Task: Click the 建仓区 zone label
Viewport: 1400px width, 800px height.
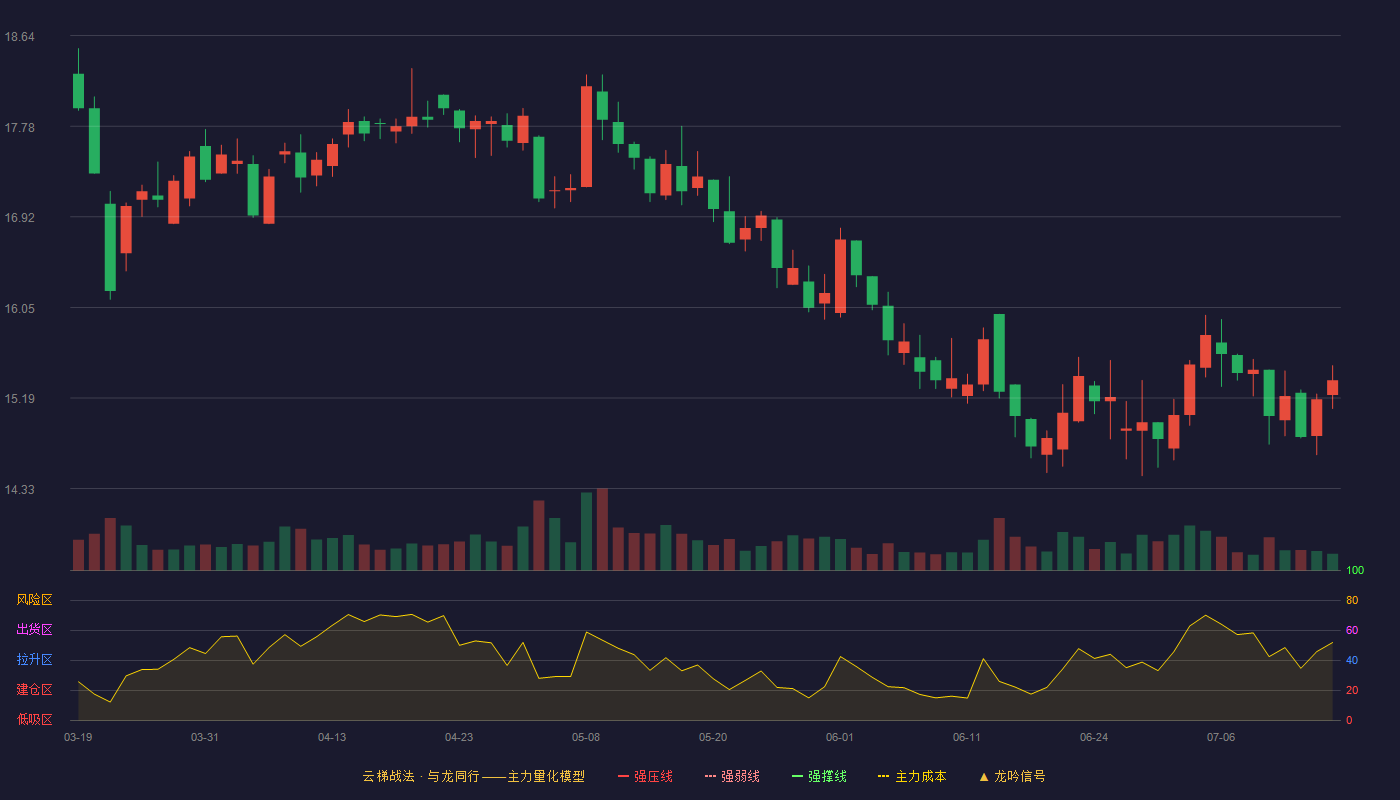Action: [34, 690]
